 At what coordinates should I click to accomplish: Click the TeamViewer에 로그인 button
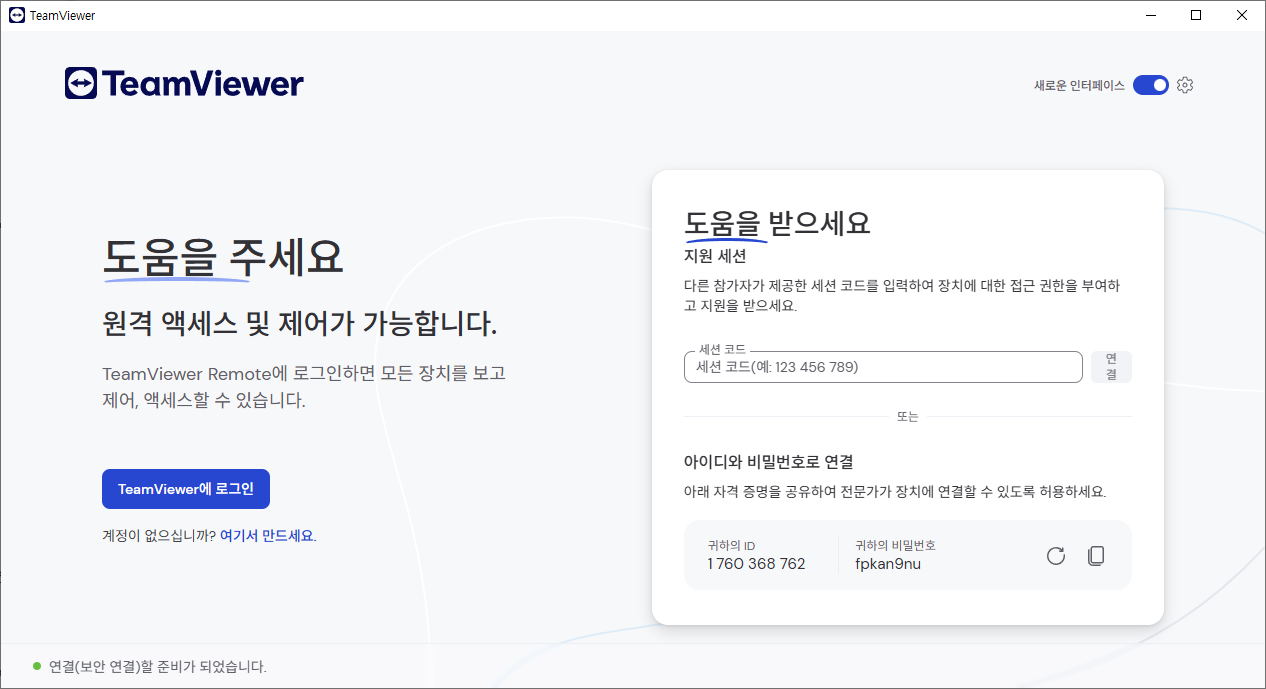pos(186,489)
